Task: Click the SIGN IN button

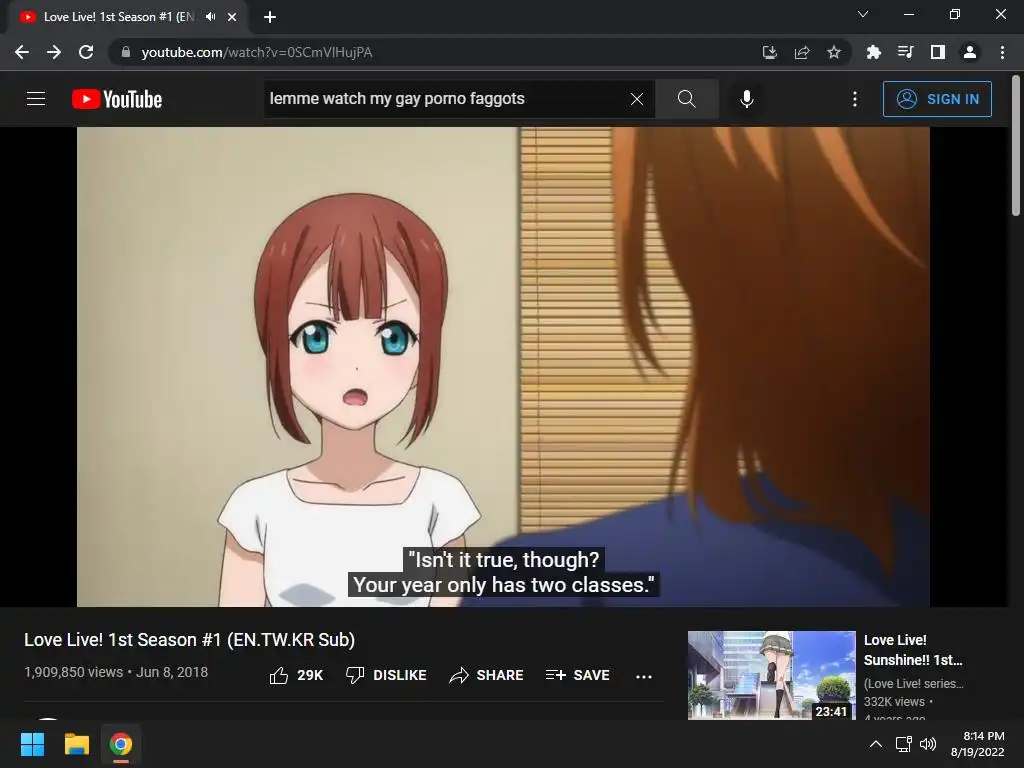Action: point(937,99)
